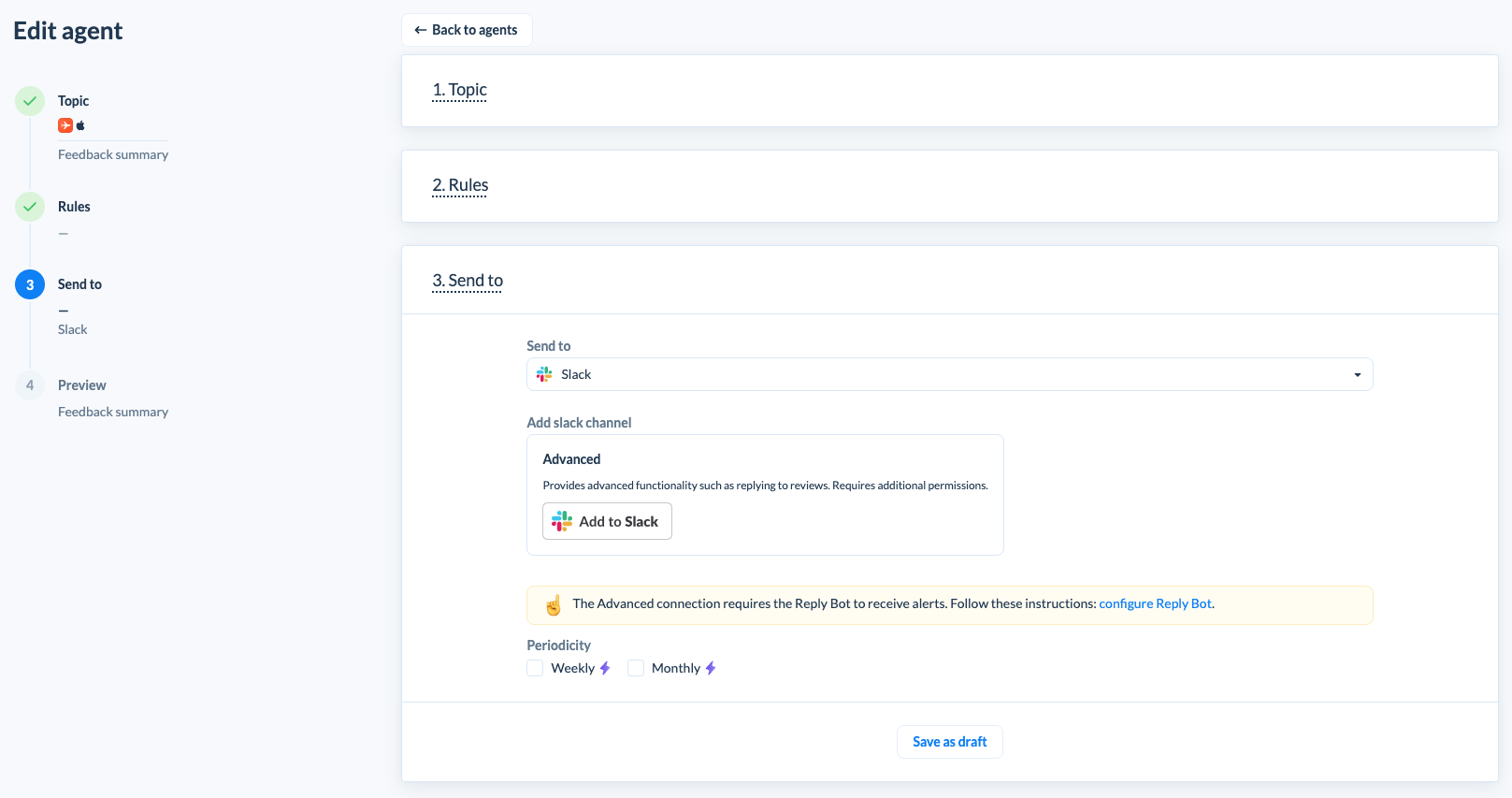Viewport: 1512px width, 798px height.
Task: Click the Rules step green checkmark icon
Action: click(30, 207)
